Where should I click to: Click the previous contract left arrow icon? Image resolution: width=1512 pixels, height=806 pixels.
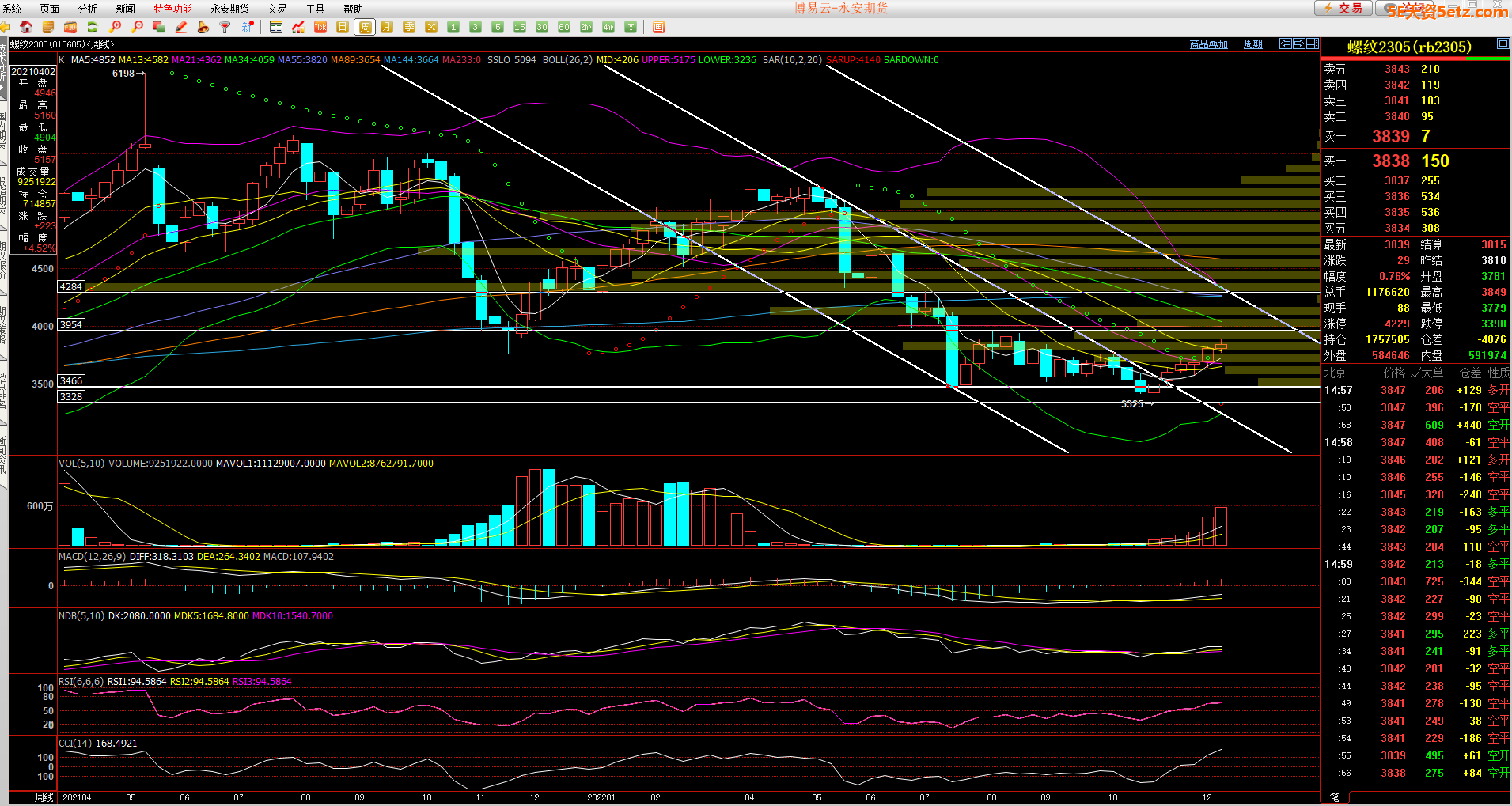(x=1286, y=44)
